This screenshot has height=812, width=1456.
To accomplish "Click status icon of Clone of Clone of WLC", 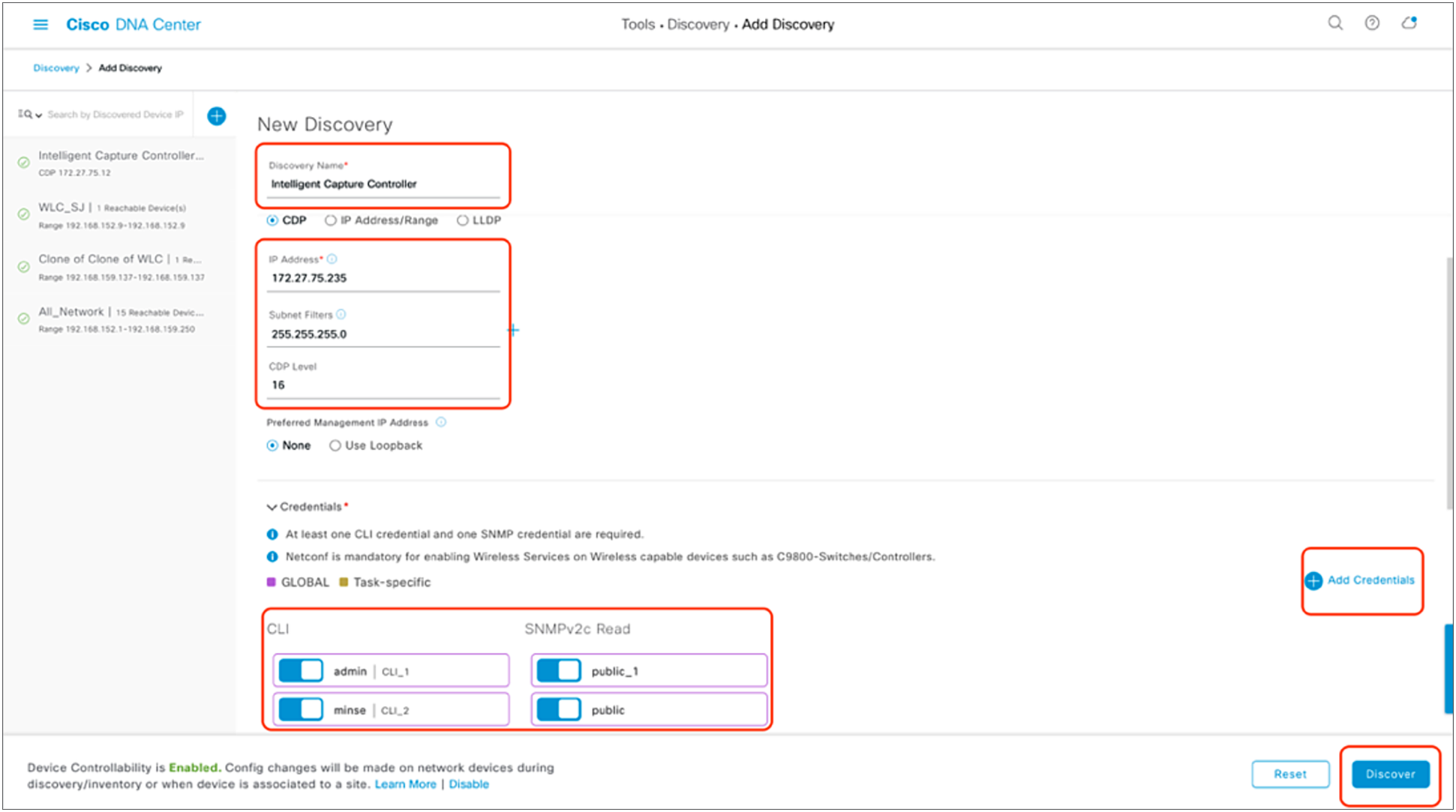I will pos(24,266).
